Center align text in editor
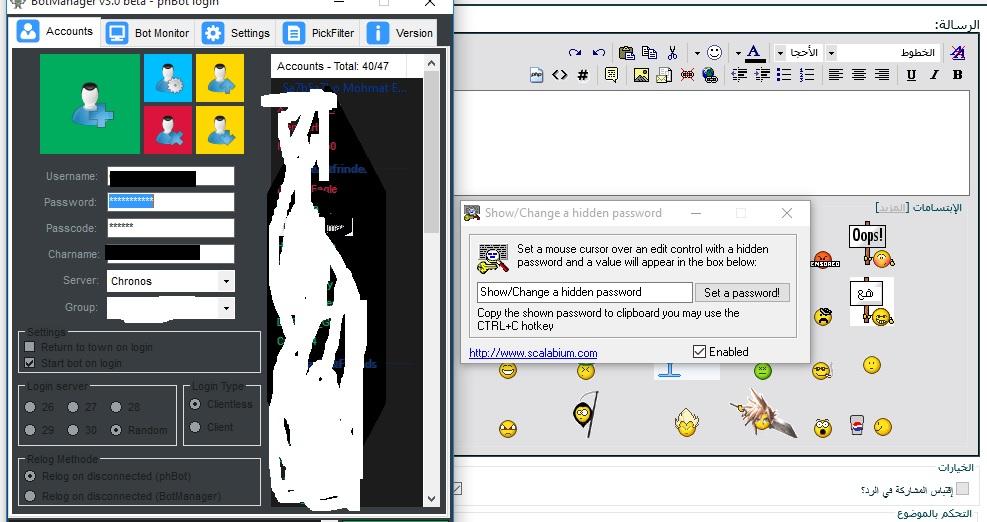987x522 pixels. pos(859,75)
